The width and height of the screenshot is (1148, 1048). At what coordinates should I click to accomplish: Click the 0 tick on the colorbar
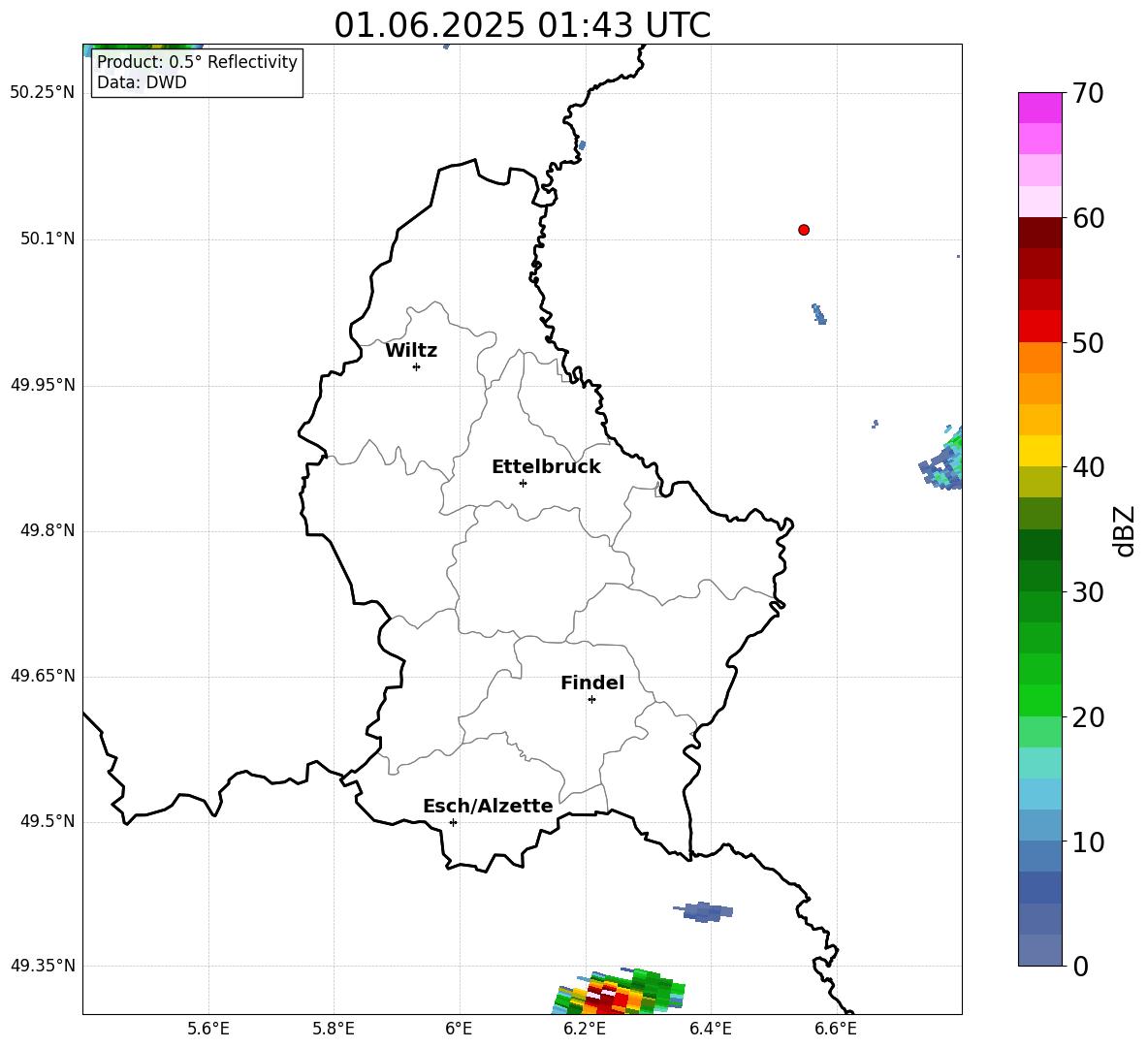coord(1080,966)
